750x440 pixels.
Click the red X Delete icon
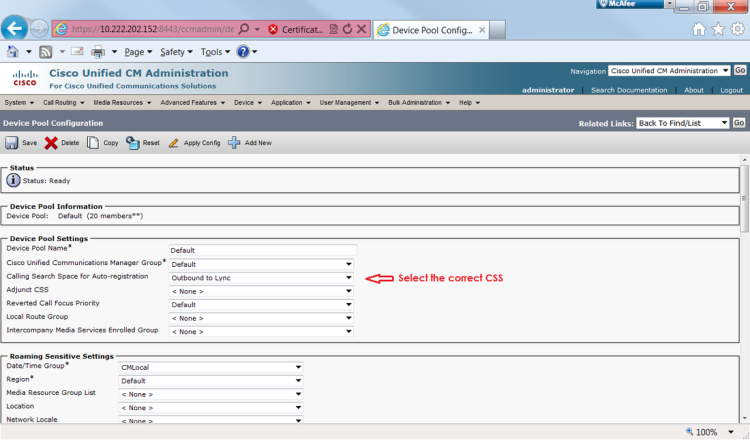pyautogui.click(x=51, y=143)
